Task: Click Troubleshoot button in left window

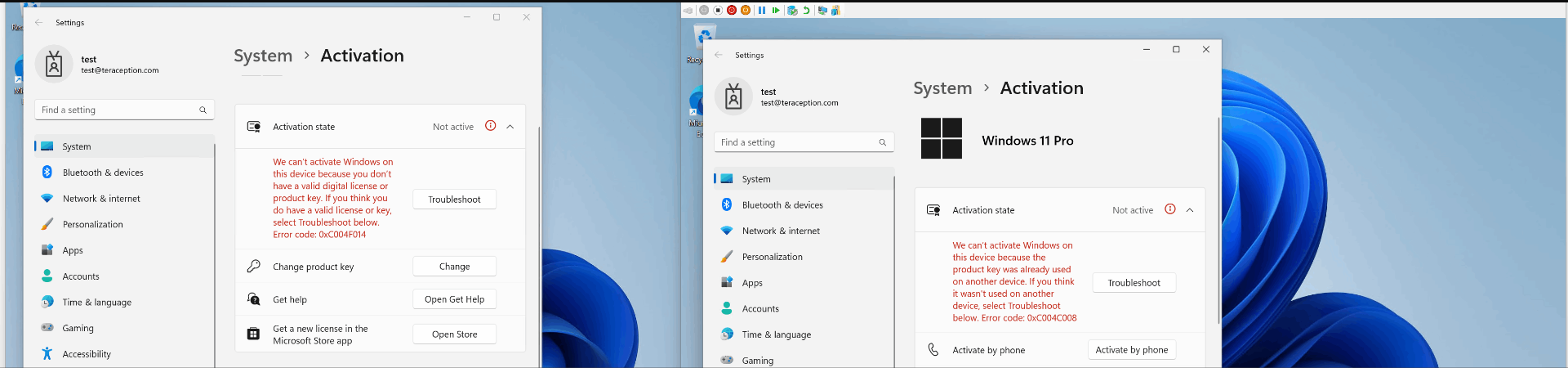Action: [454, 200]
